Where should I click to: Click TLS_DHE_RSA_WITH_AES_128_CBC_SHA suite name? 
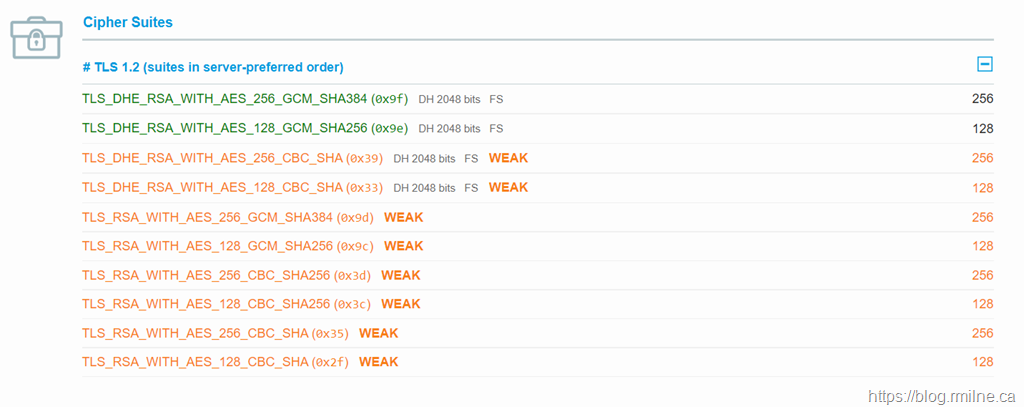click(x=212, y=187)
